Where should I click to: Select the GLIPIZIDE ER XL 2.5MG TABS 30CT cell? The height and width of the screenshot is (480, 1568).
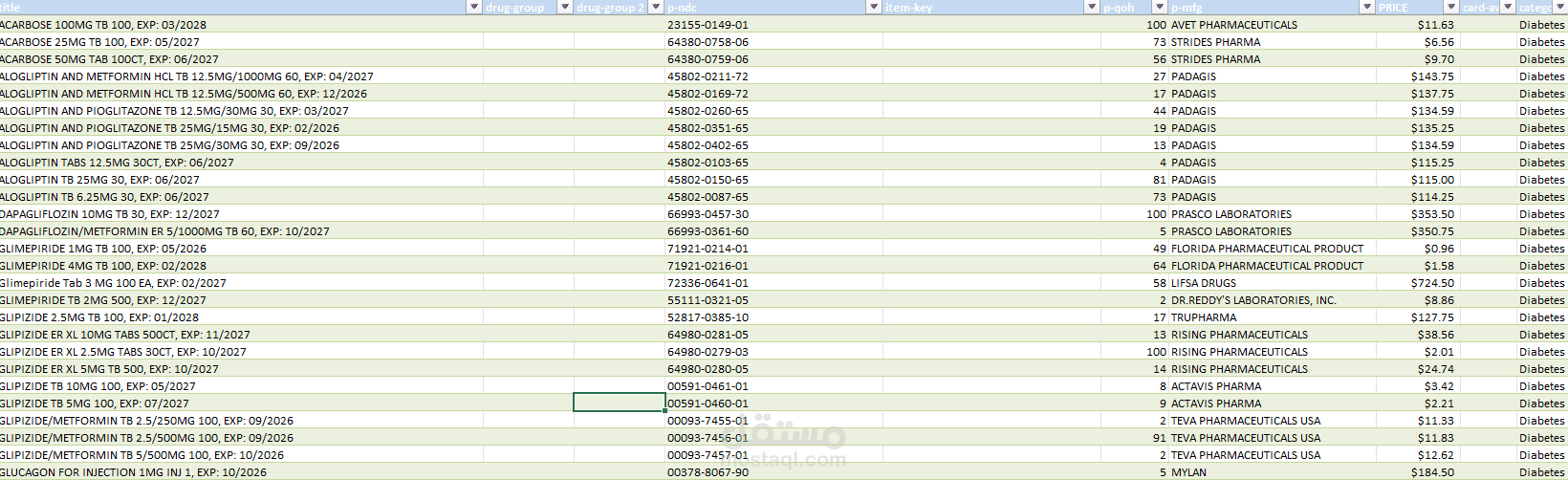coord(241,352)
